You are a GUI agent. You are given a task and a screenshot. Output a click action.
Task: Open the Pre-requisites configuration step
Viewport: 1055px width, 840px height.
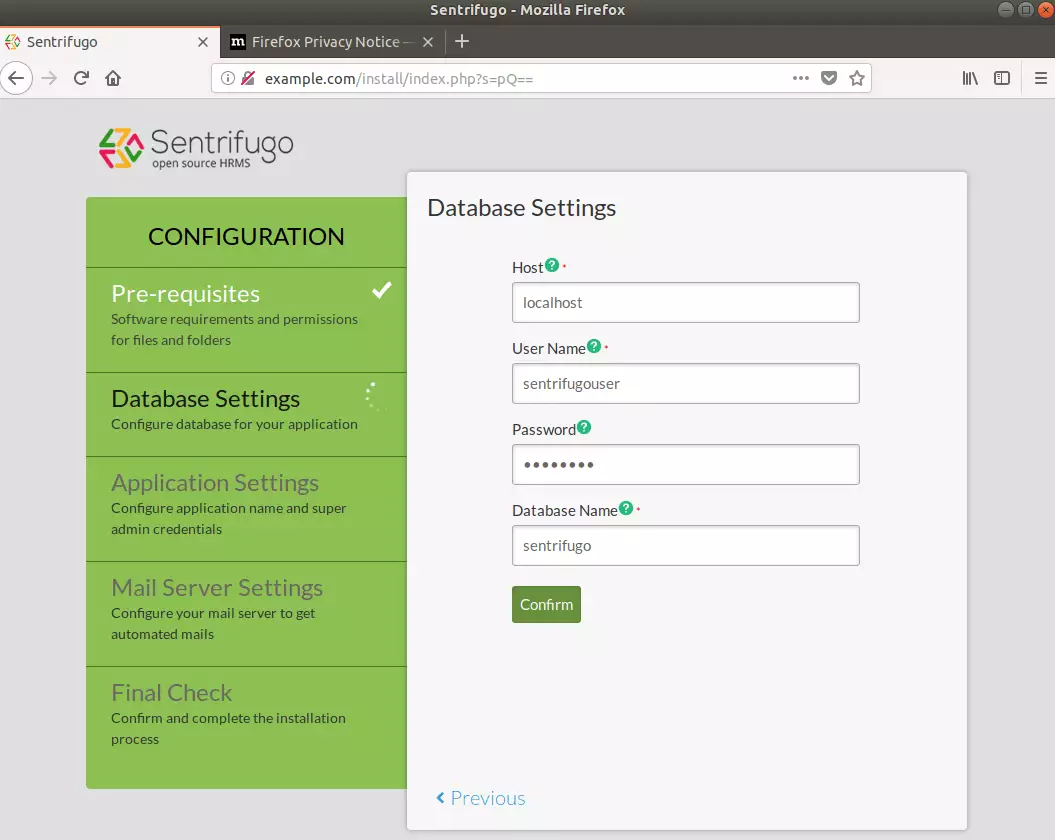click(246, 320)
